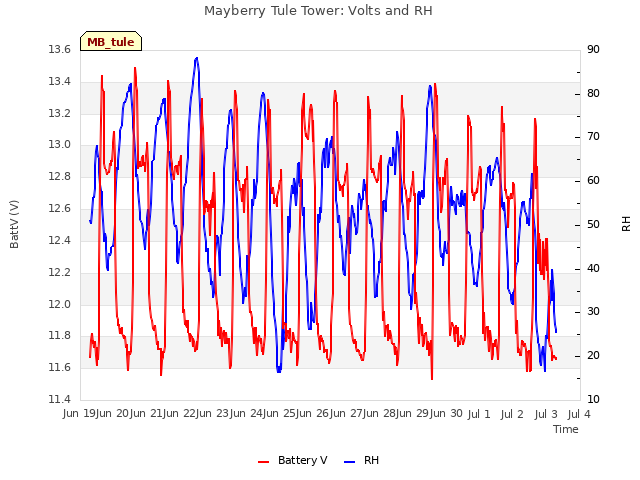This screenshot has width=640, height=480.
Task: Click the 12.4 voltage tick label
Action: click(59, 240)
